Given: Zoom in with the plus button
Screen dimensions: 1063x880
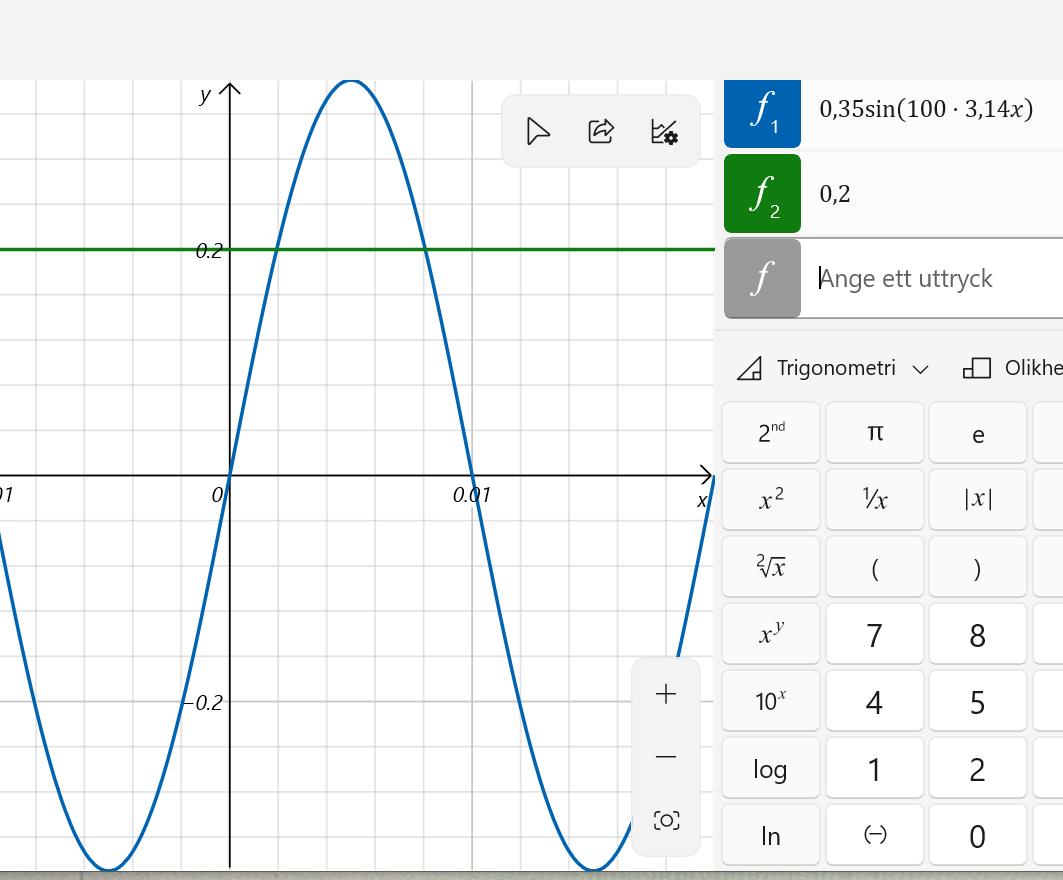Looking at the screenshot, I should [x=666, y=694].
